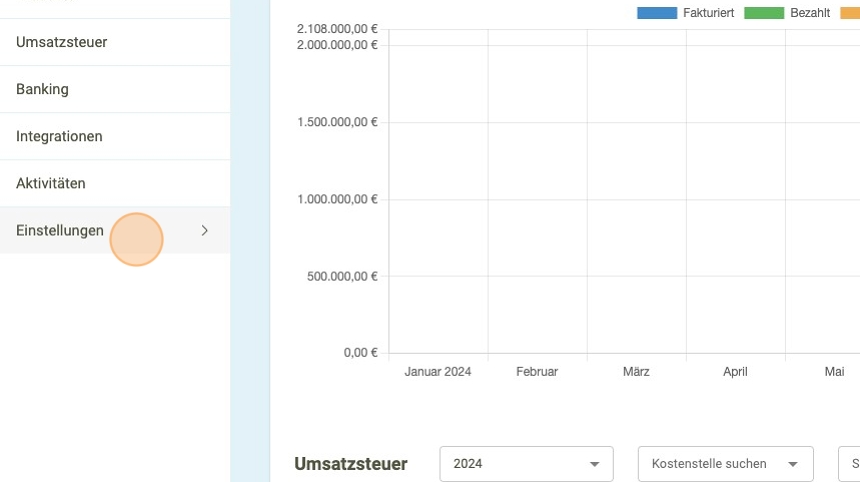This screenshot has width=860, height=482.
Task: Open Aktivitäten in the sidebar
Action: [115, 184]
